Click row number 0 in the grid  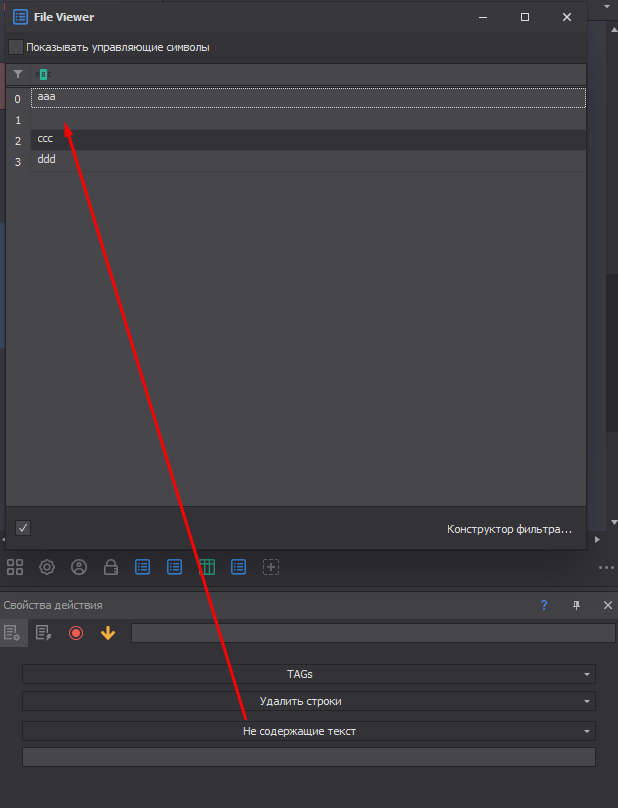coord(18,99)
